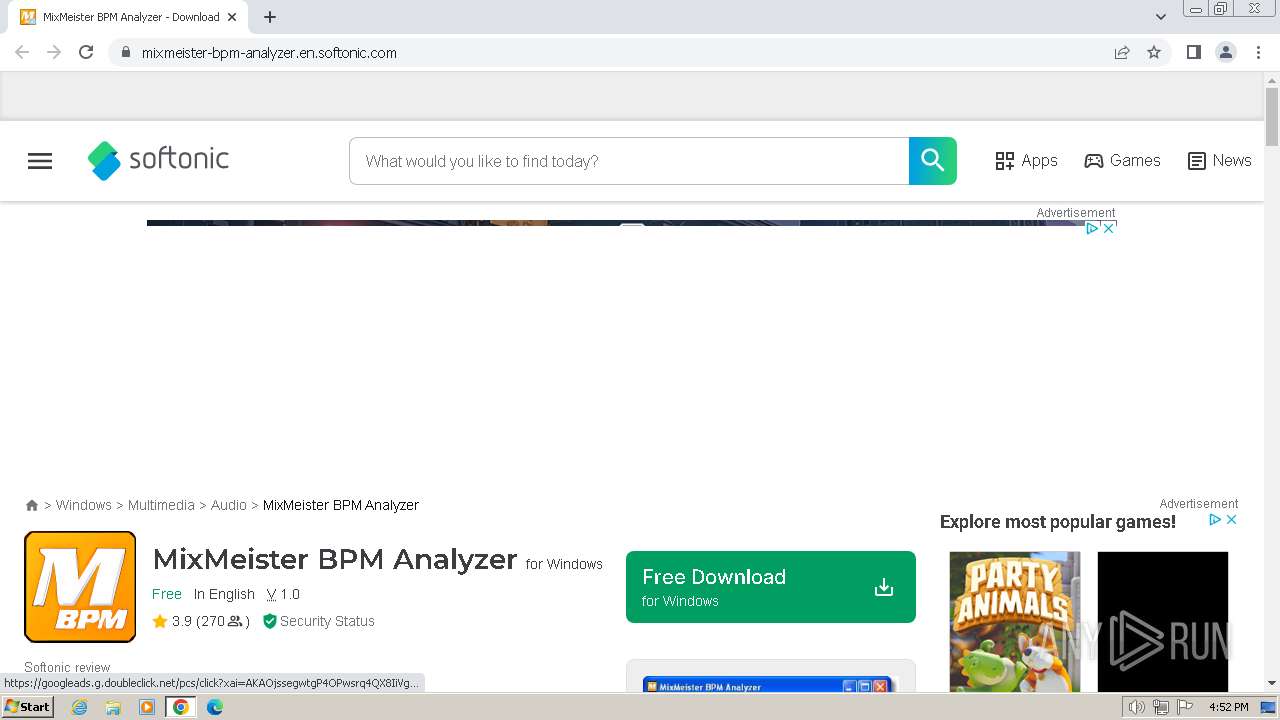Click scrollbar down arrow

click(1272, 683)
